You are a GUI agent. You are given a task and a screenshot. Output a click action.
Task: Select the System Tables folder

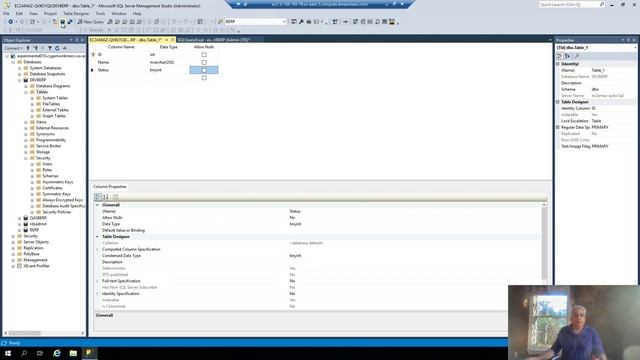click(55, 98)
